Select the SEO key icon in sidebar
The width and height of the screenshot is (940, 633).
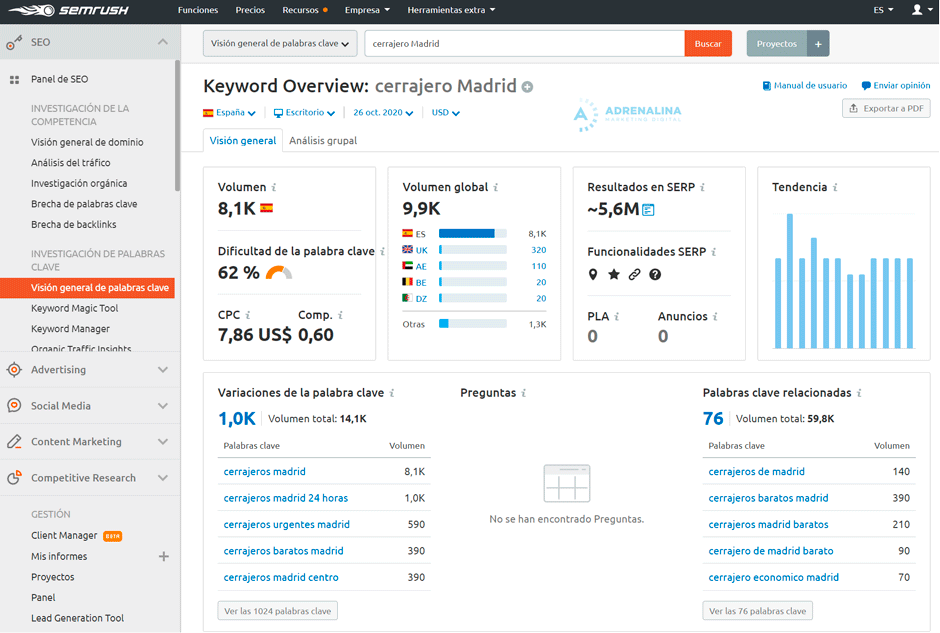tap(13, 42)
